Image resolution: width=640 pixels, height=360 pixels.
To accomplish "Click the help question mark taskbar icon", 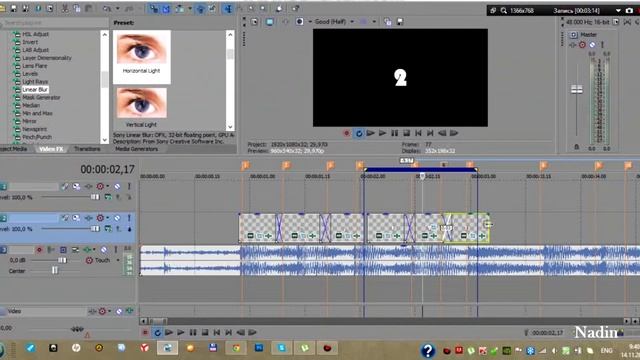I will (427, 351).
